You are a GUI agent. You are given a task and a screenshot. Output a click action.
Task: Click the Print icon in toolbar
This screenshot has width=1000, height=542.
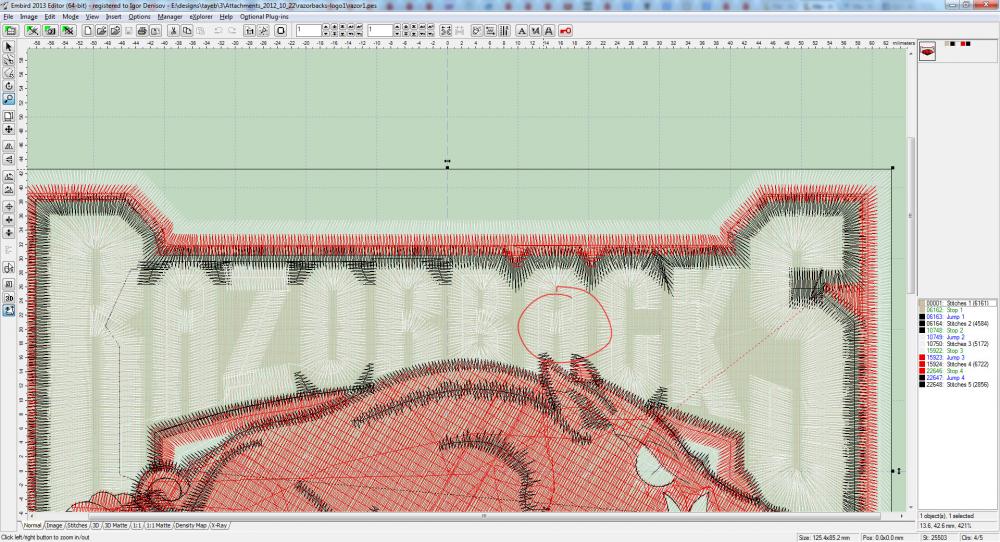coord(142,31)
